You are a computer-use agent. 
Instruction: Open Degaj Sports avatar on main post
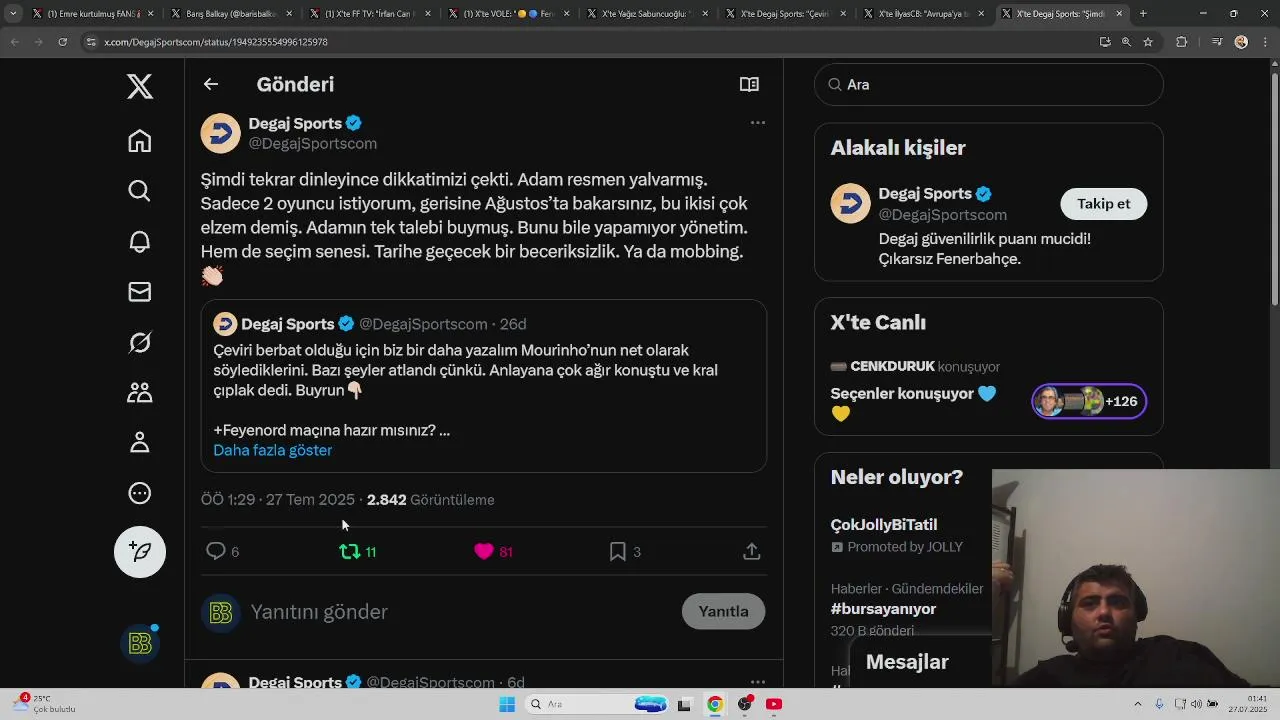pyautogui.click(x=221, y=133)
